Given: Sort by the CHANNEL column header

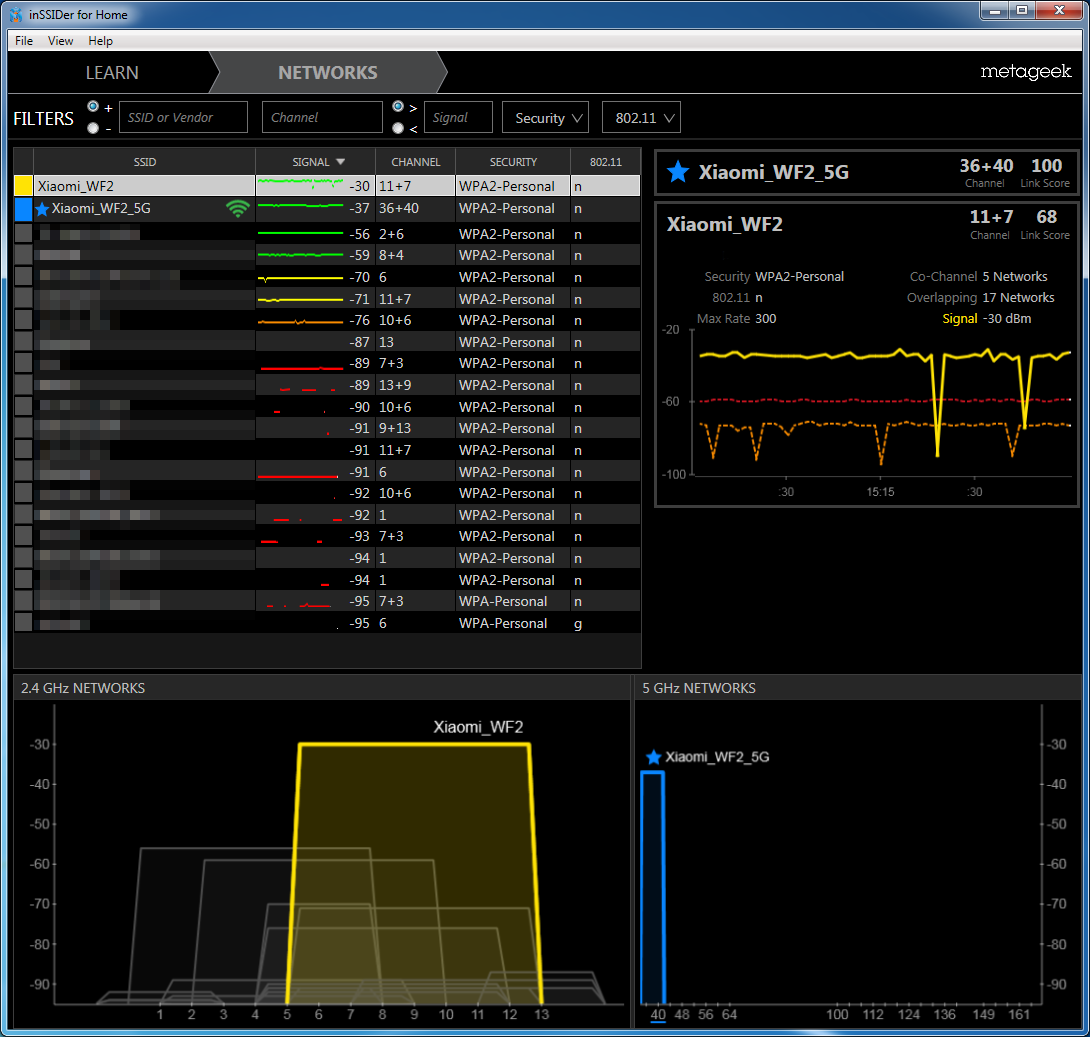Looking at the screenshot, I should tap(416, 162).
